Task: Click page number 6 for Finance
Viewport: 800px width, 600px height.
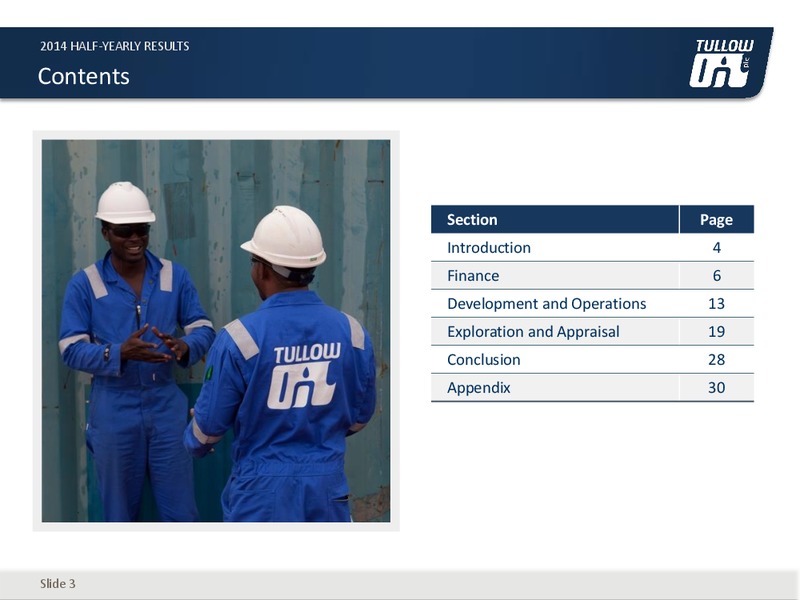Action: click(x=716, y=276)
